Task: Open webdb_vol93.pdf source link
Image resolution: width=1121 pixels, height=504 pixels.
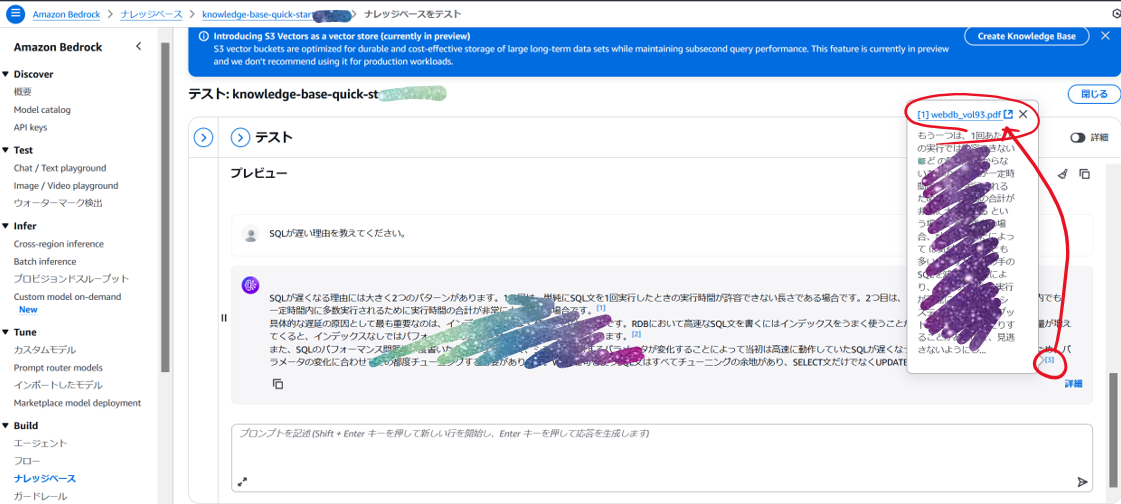Action: pos(959,114)
